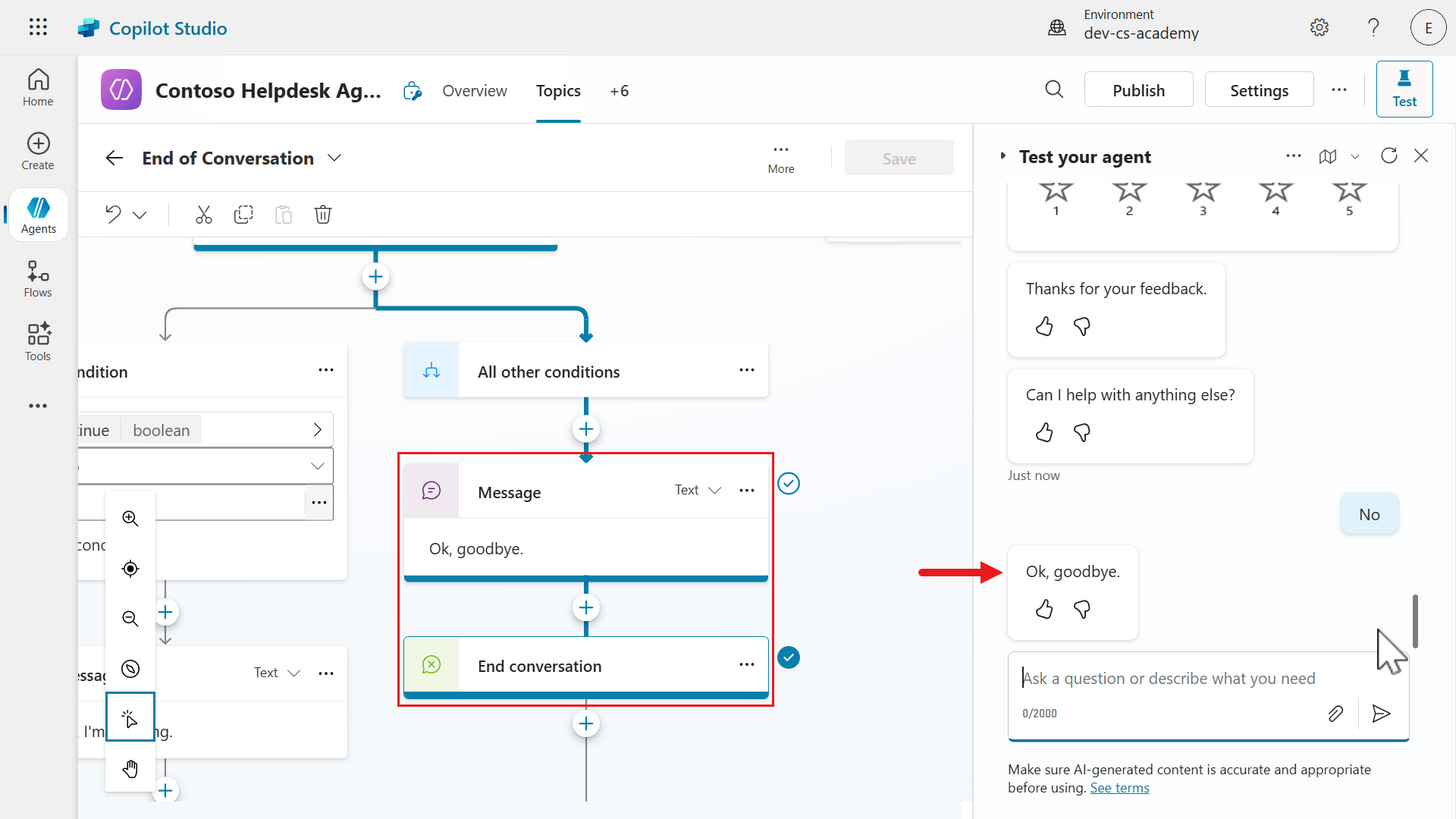Give thumbs up on 'Ok, goodbye.'

tap(1044, 609)
